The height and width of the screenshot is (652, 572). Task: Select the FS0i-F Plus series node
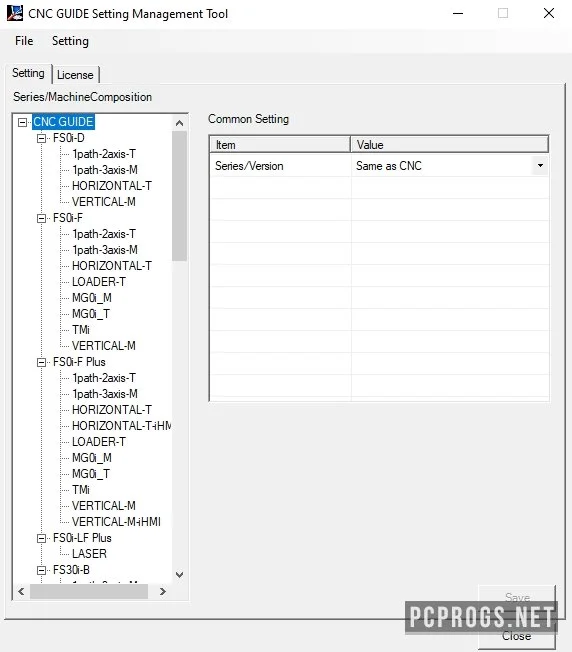point(79,362)
